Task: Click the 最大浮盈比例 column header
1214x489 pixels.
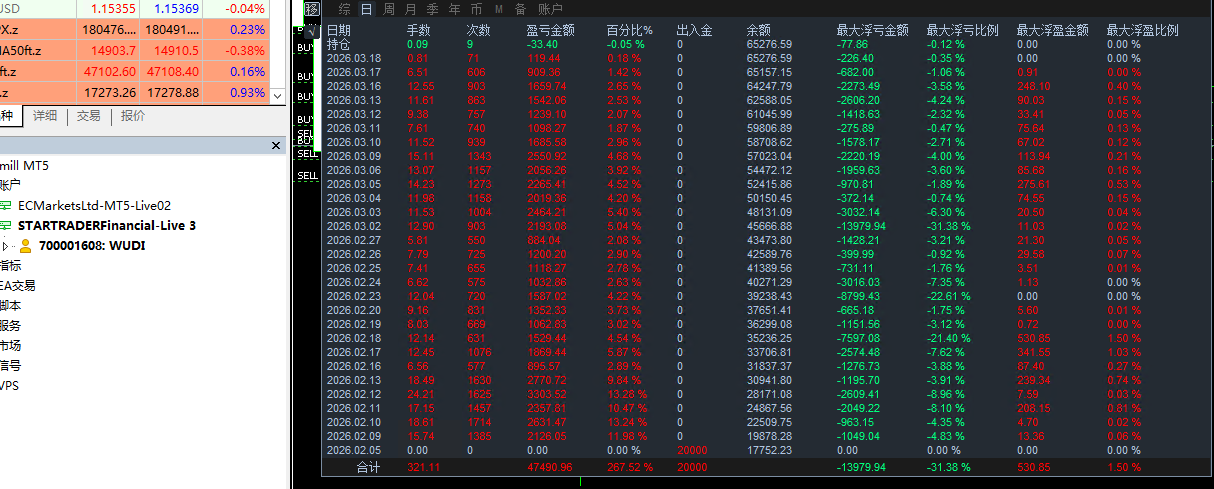Action: tap(1143, 31)
